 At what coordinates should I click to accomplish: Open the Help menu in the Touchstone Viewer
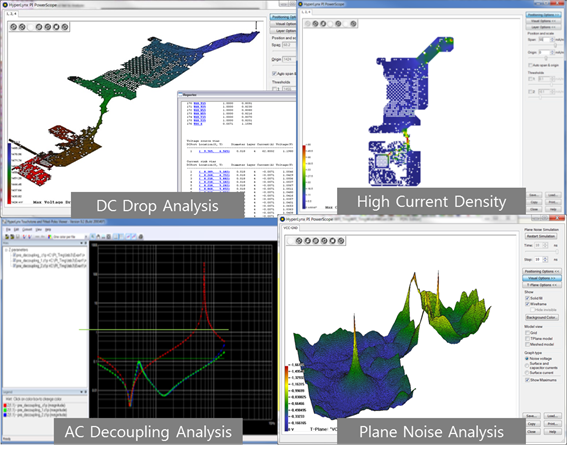(48, 229)
